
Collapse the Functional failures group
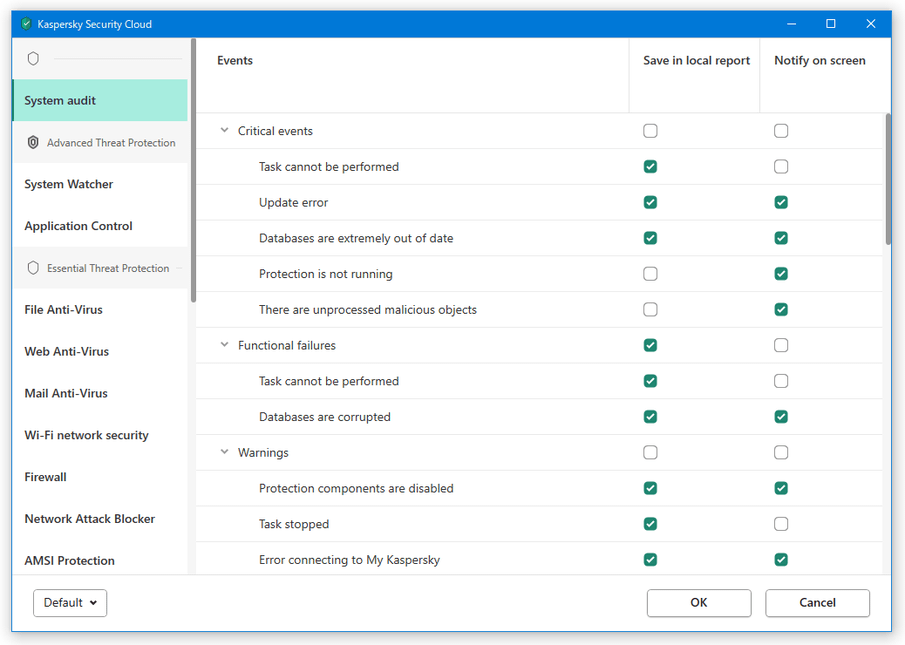tap(225, 345)
